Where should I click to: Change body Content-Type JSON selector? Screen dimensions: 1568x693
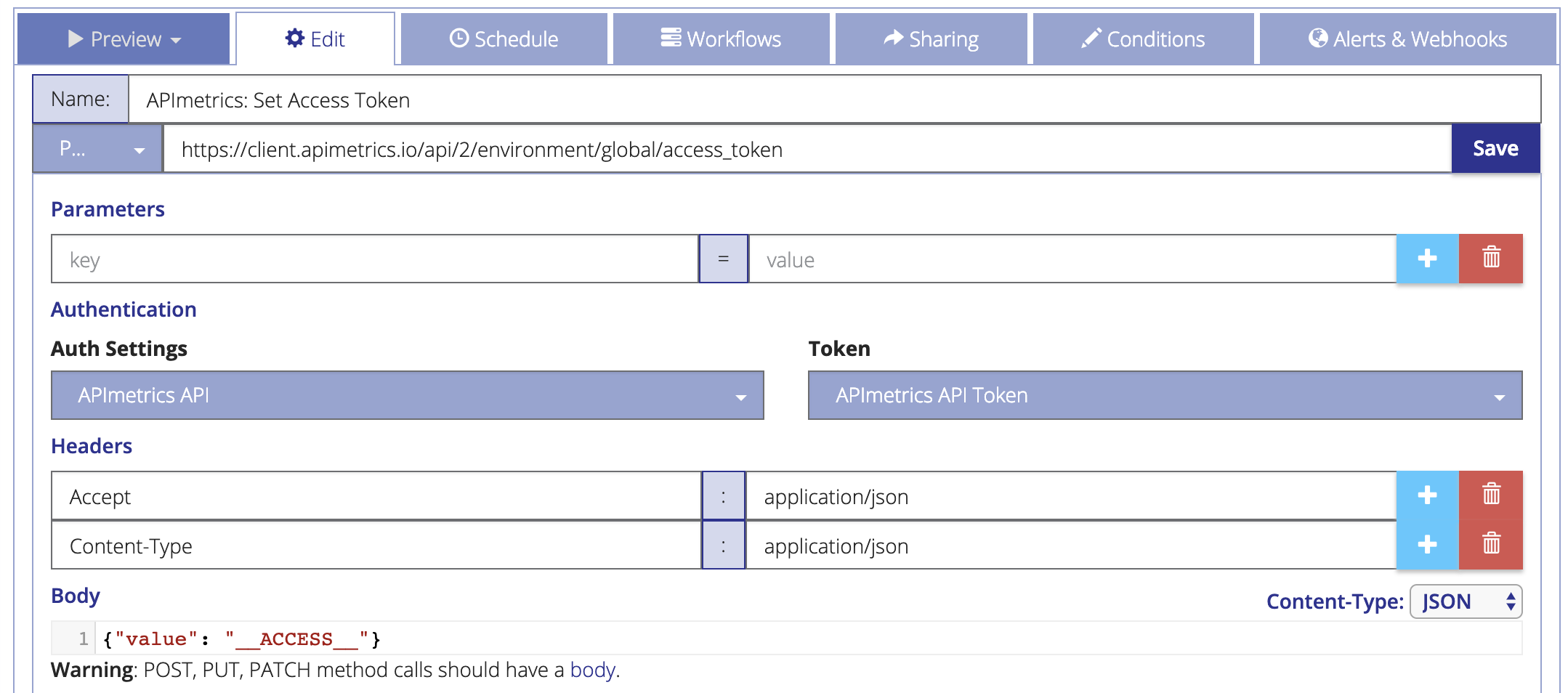pyautogui.click(x=1466, y=601)
